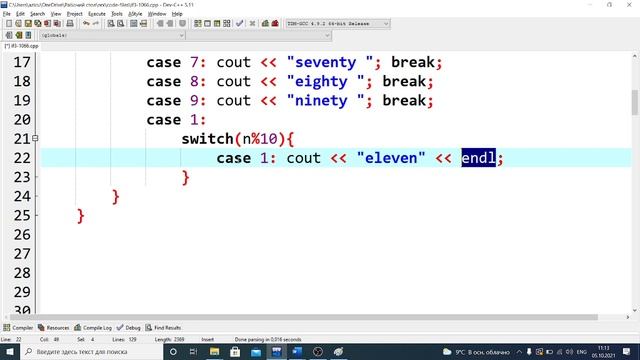Click the Redo arrow icon
The width and height of the screenshot is (640, 360).
click(96, 24)
